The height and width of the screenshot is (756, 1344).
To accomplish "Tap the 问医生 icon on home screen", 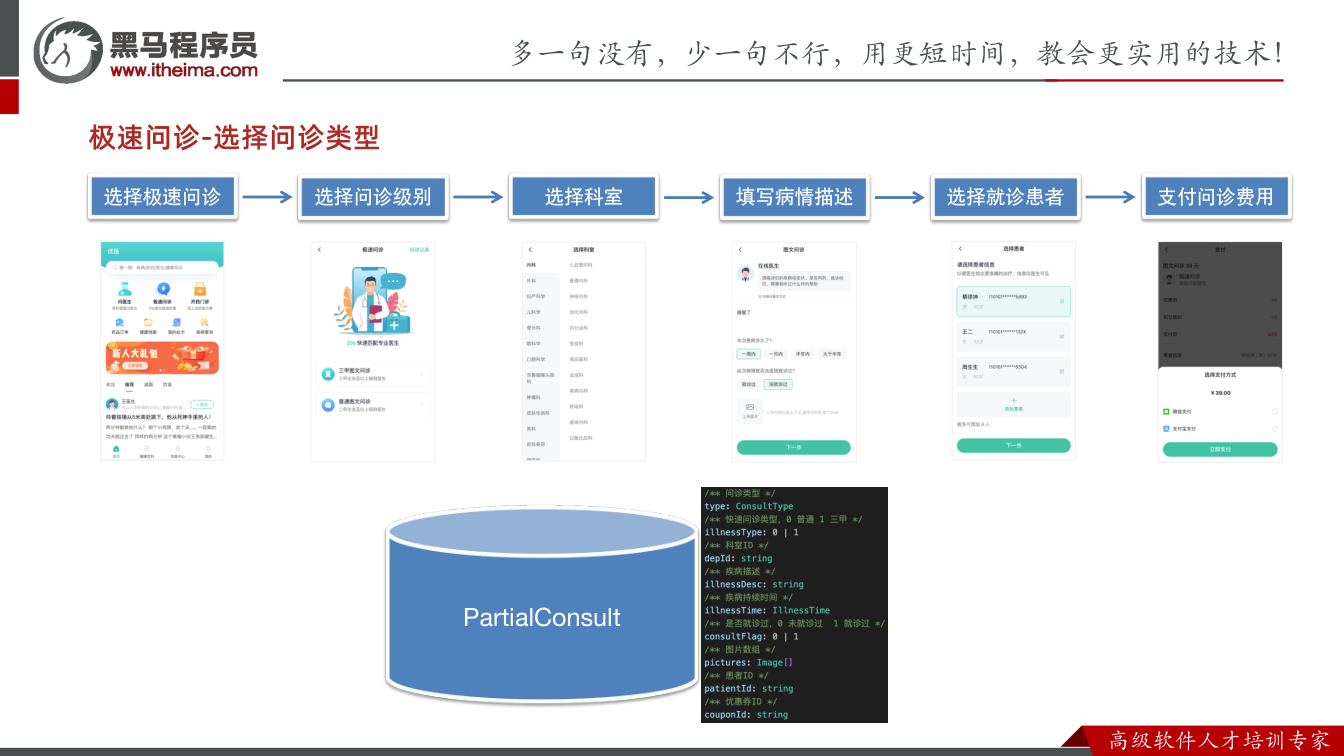I will coord(125,289).
